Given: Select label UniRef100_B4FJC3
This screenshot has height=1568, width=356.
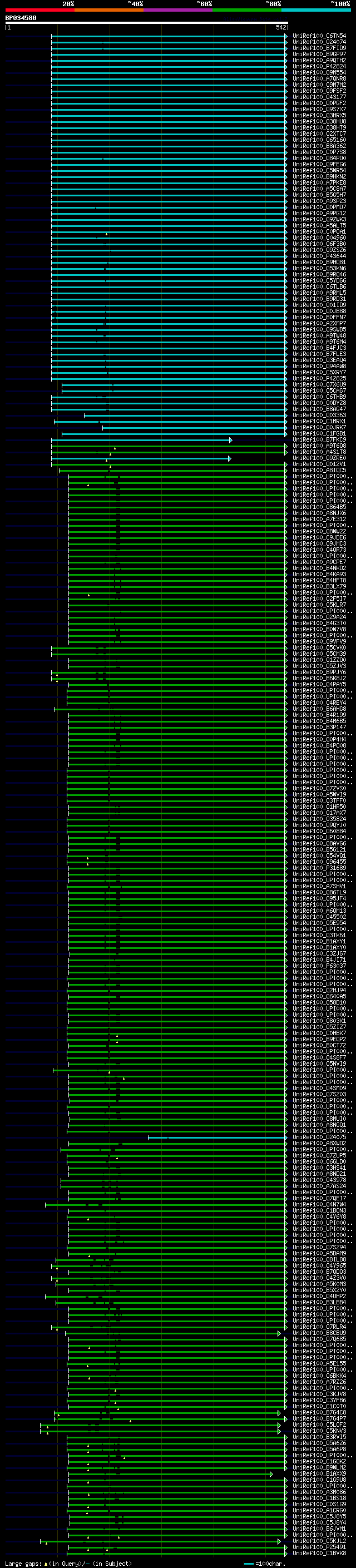Looking at the screenshot, I should 319,348.
